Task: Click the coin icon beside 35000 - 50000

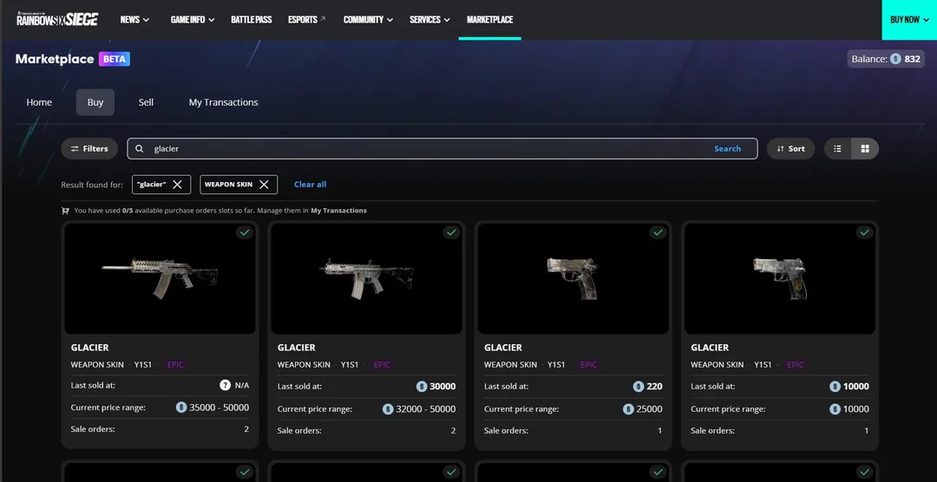Action: coord(181,407)
